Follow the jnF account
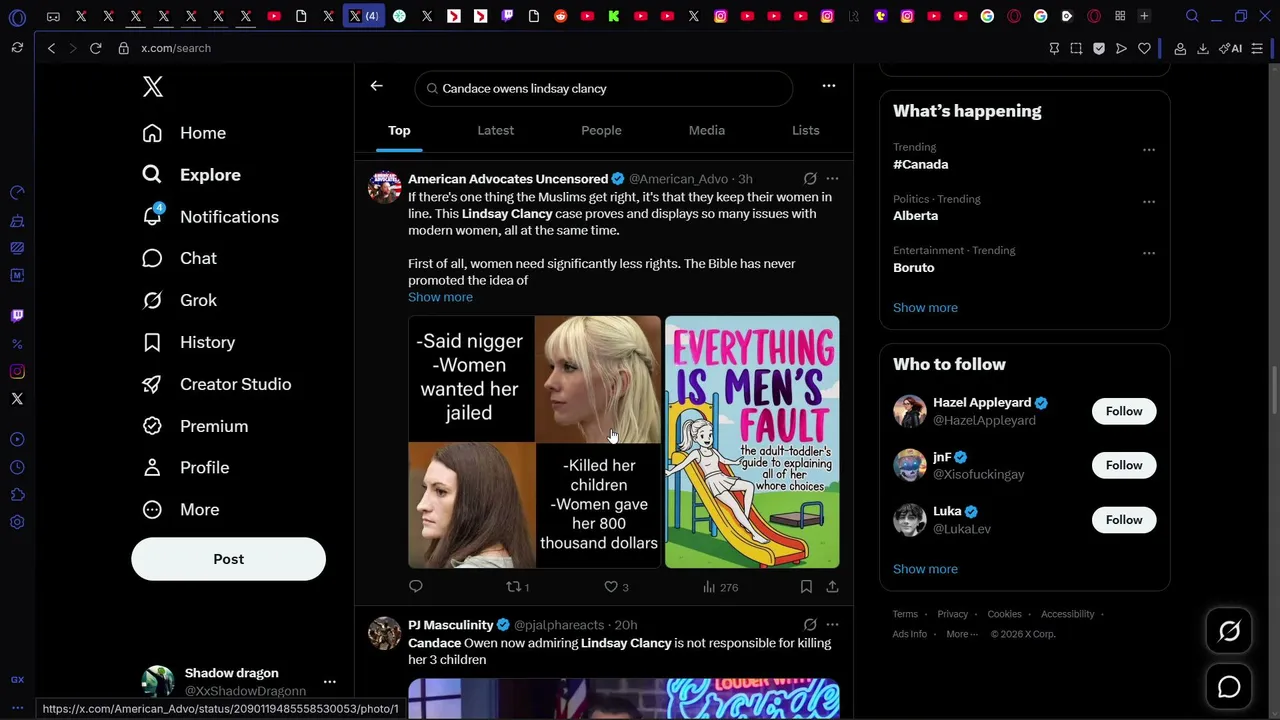1280x720 pixels. click(1124, 465)
